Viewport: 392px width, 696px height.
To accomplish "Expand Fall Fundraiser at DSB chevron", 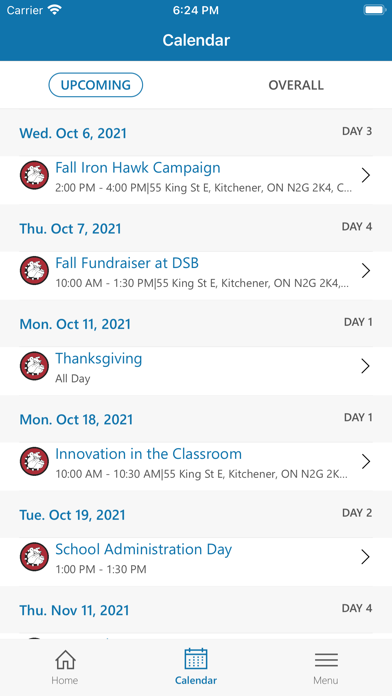I will [x=365, y=271].
